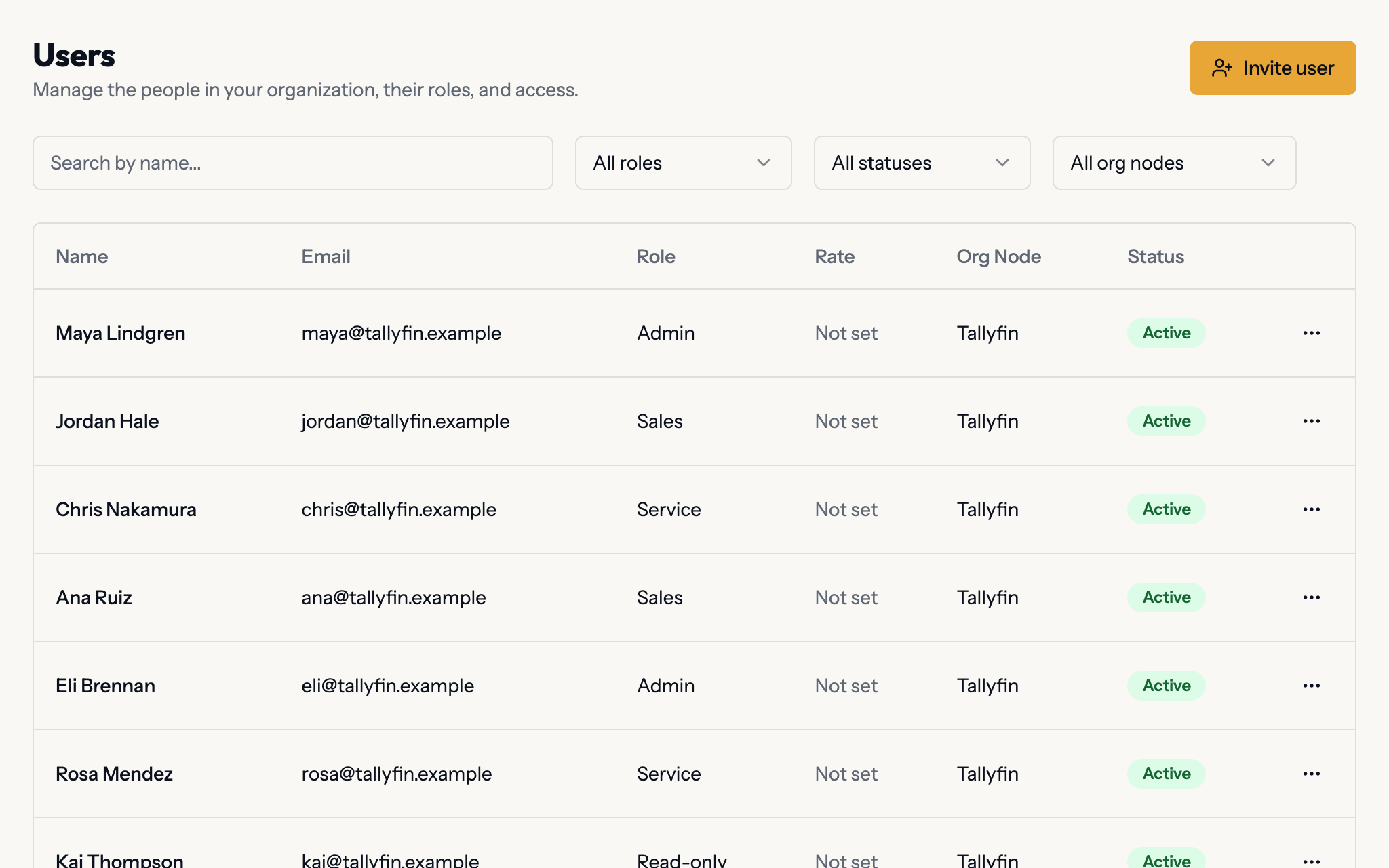The width and height of the screenshot is (1389, 868).
Task: Click the Invite user button
Action: point(1272,68)
